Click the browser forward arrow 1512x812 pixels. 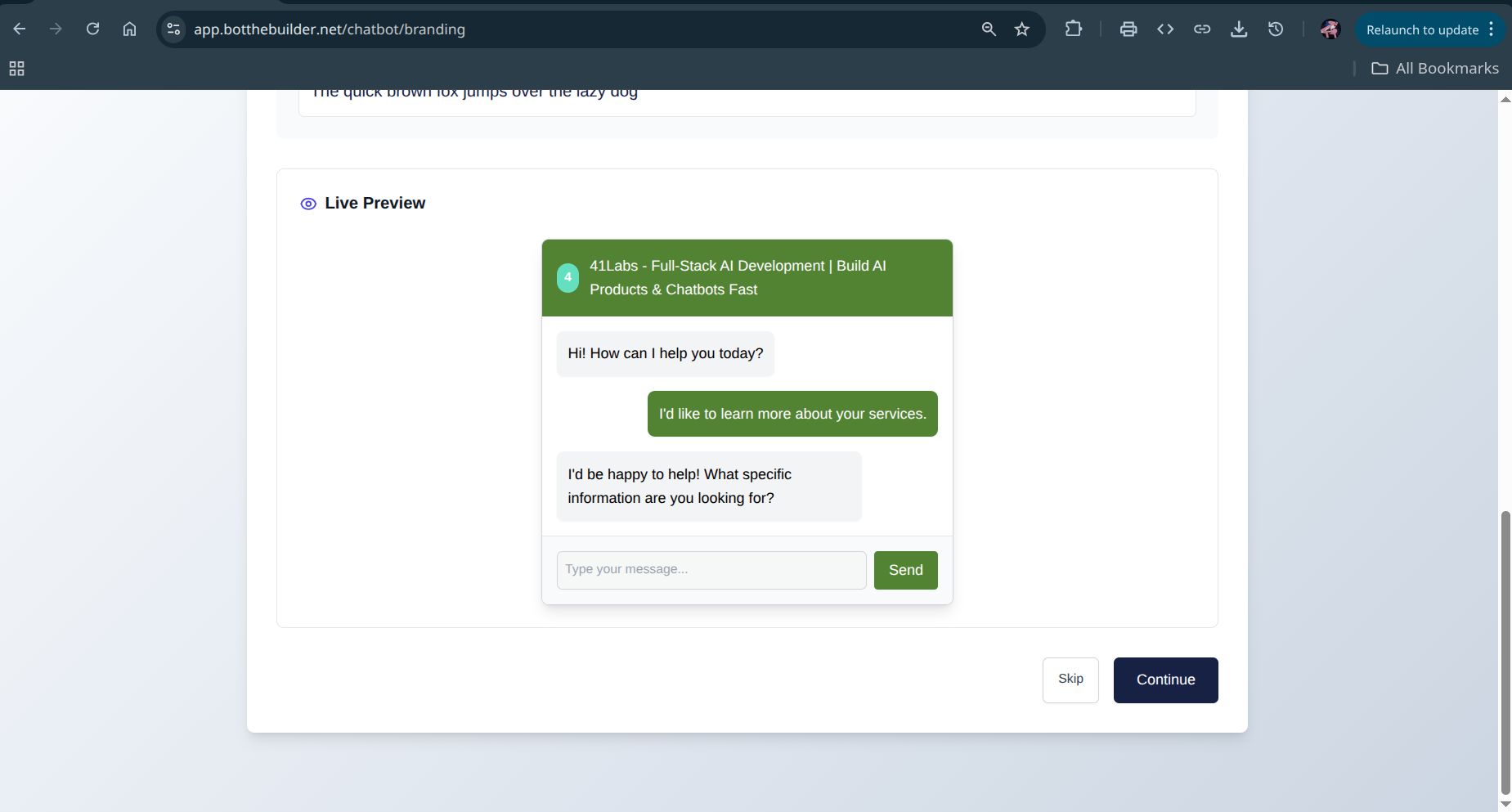click(56, 29)
